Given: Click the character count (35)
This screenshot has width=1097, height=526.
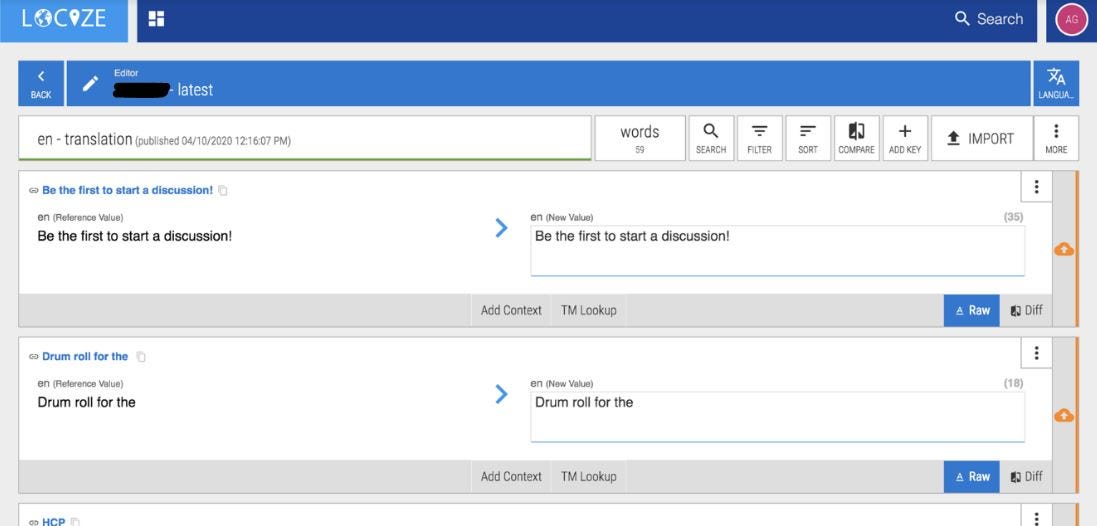Looking at the screenshot, I should click(1013, 217).
